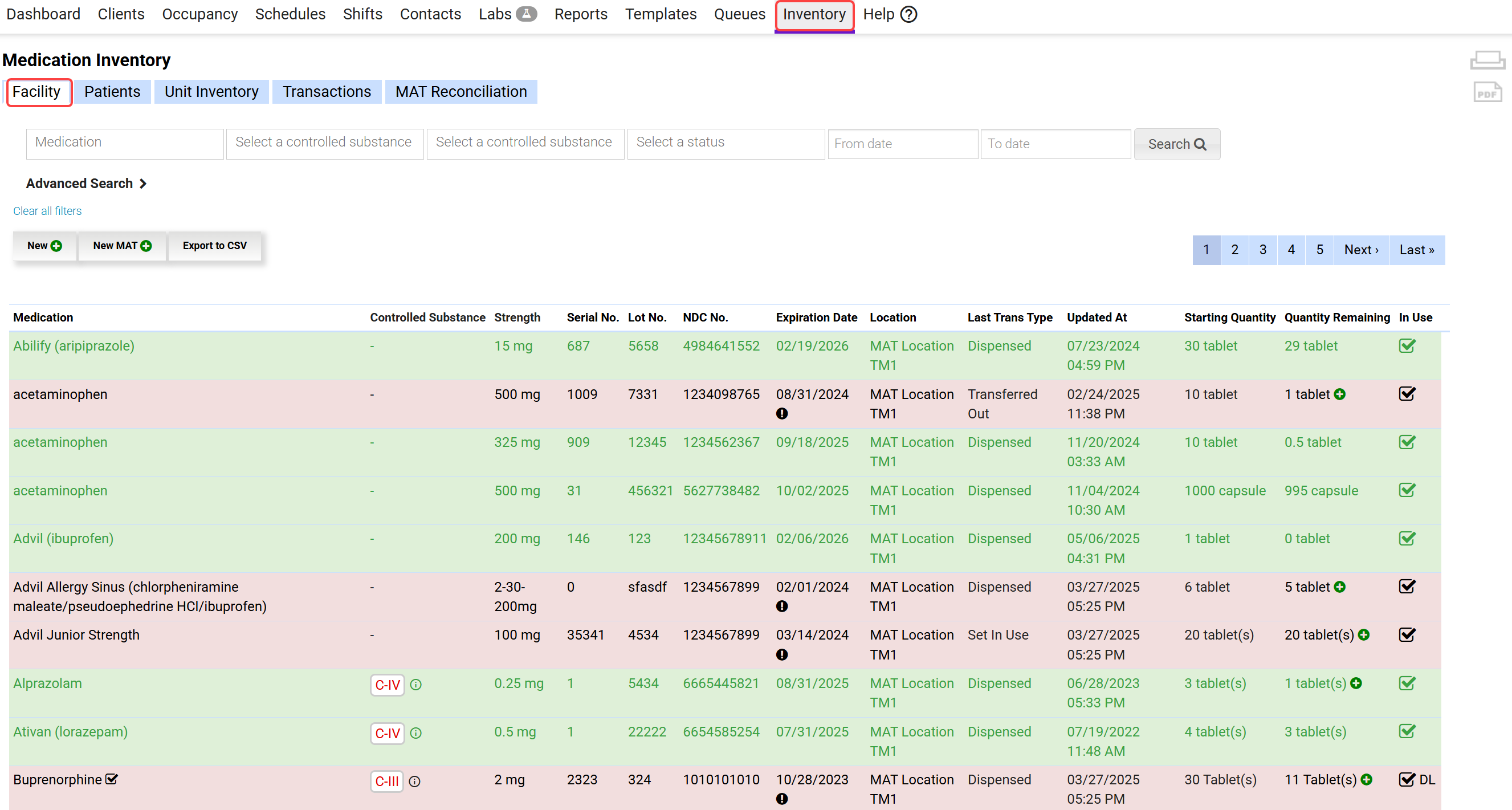Click the Help question mark icon
Screen dimensions: 1512x810
pyautogui.click(x=908, y=14)
